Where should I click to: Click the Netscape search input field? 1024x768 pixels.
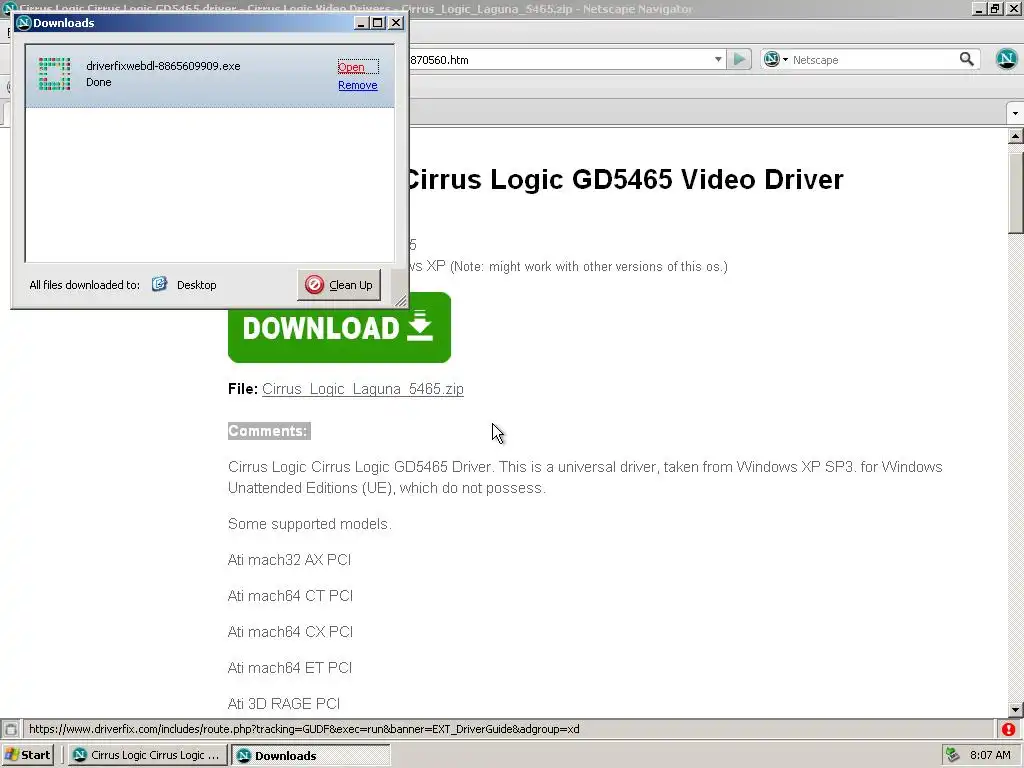(x=873, y=59)
